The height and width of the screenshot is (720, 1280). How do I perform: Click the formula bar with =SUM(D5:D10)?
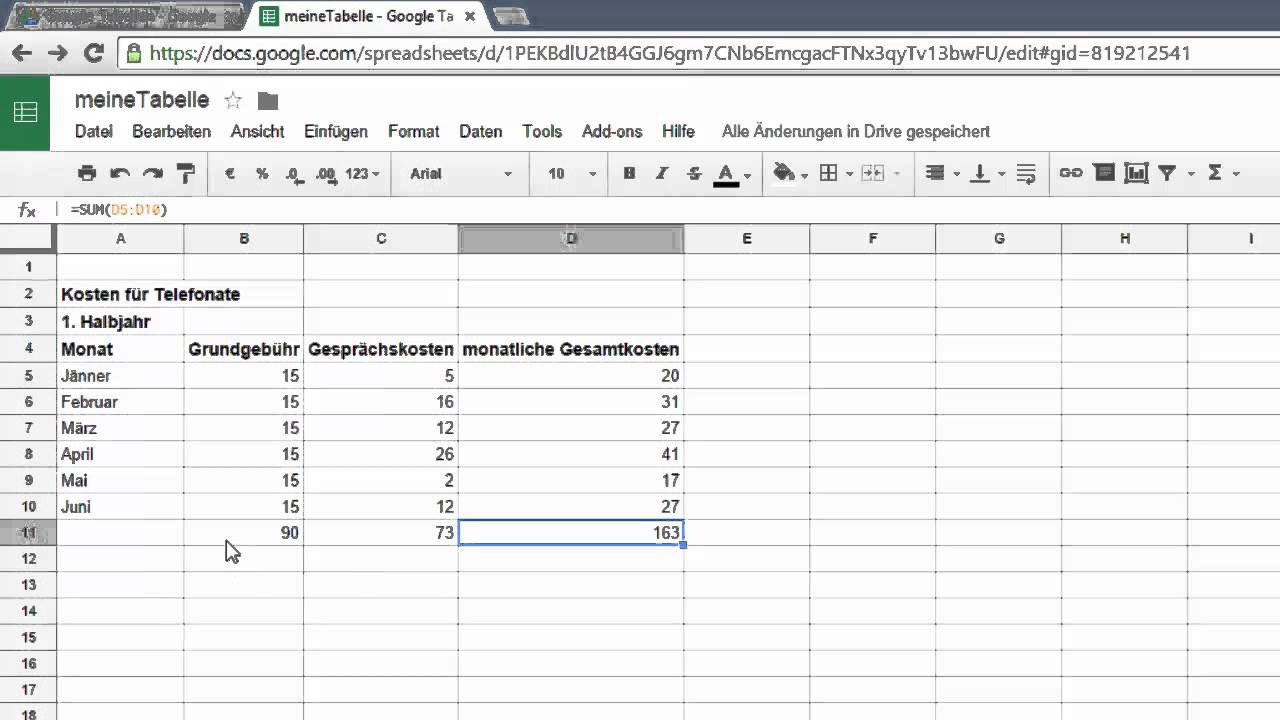point(670,210)
